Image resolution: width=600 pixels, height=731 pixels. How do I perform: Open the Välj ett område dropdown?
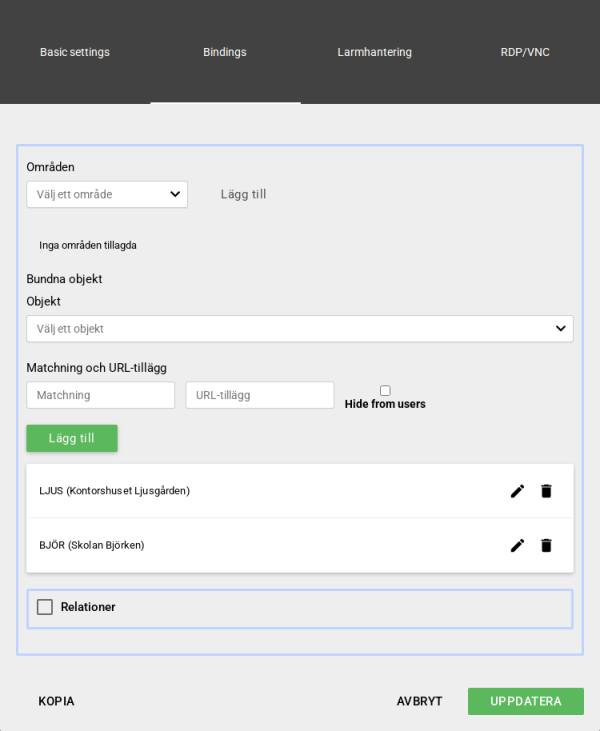point(107,194)
